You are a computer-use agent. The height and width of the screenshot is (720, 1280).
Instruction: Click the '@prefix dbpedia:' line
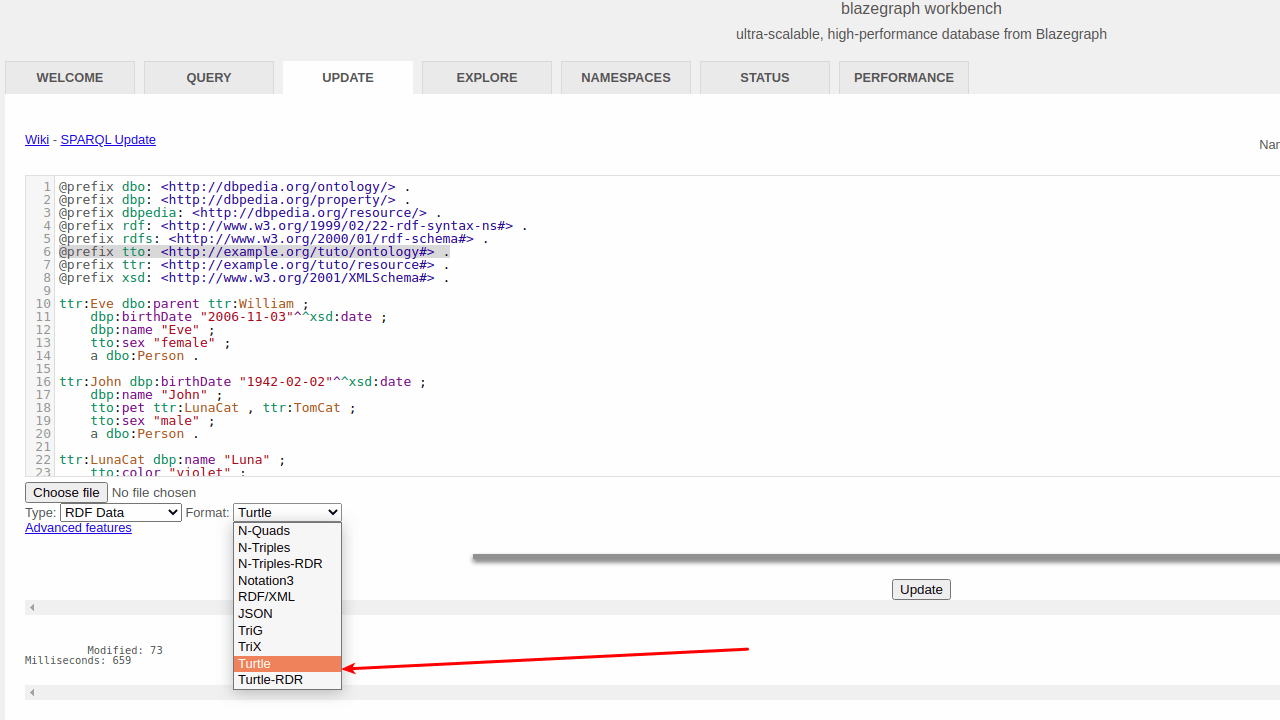250,213
